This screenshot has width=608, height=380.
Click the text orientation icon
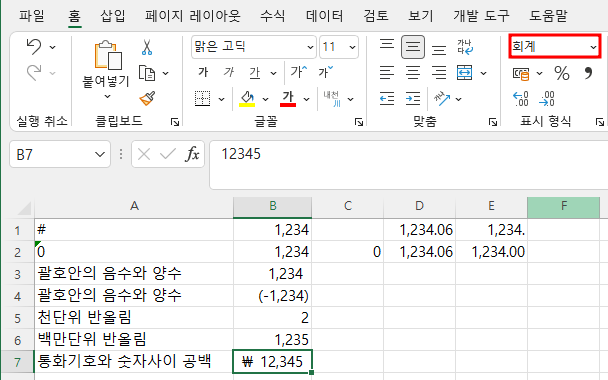point(442,98)
